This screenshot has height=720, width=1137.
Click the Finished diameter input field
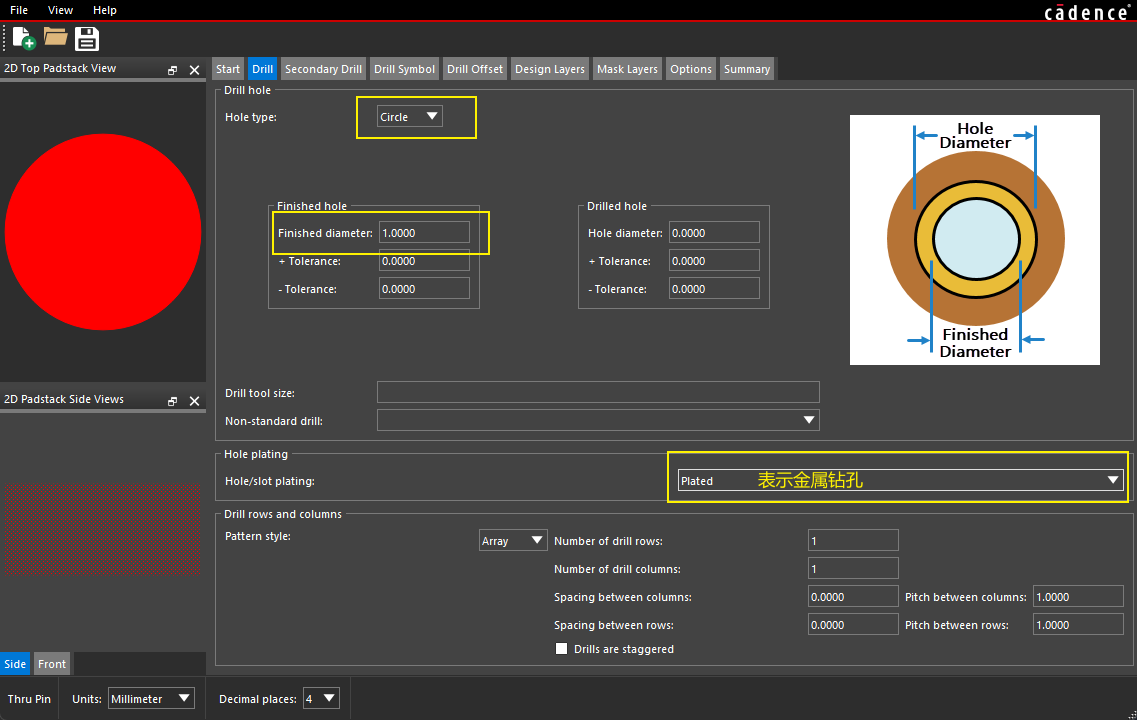424,233
